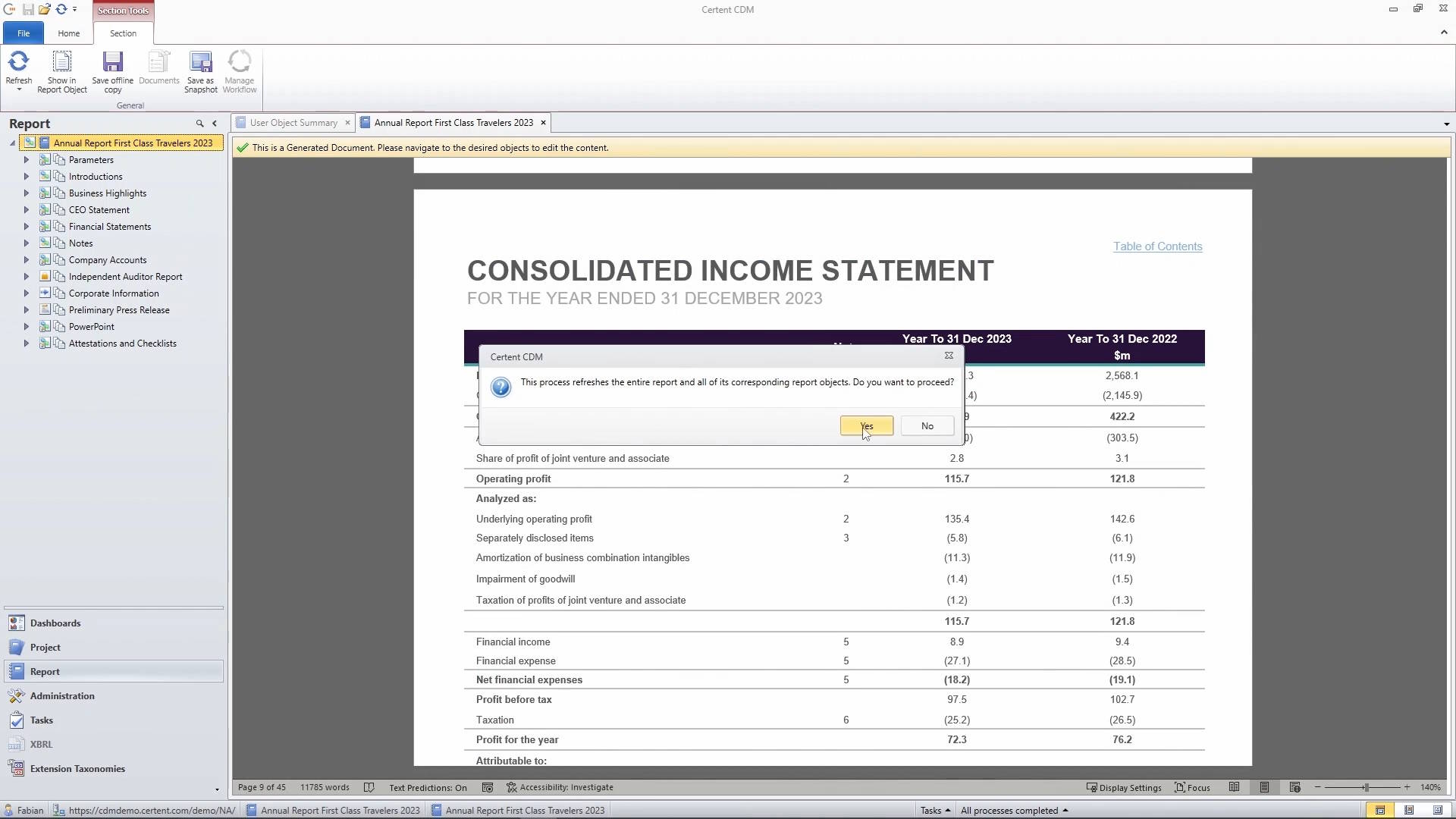Open the search in the Report panel

point(199,124)
